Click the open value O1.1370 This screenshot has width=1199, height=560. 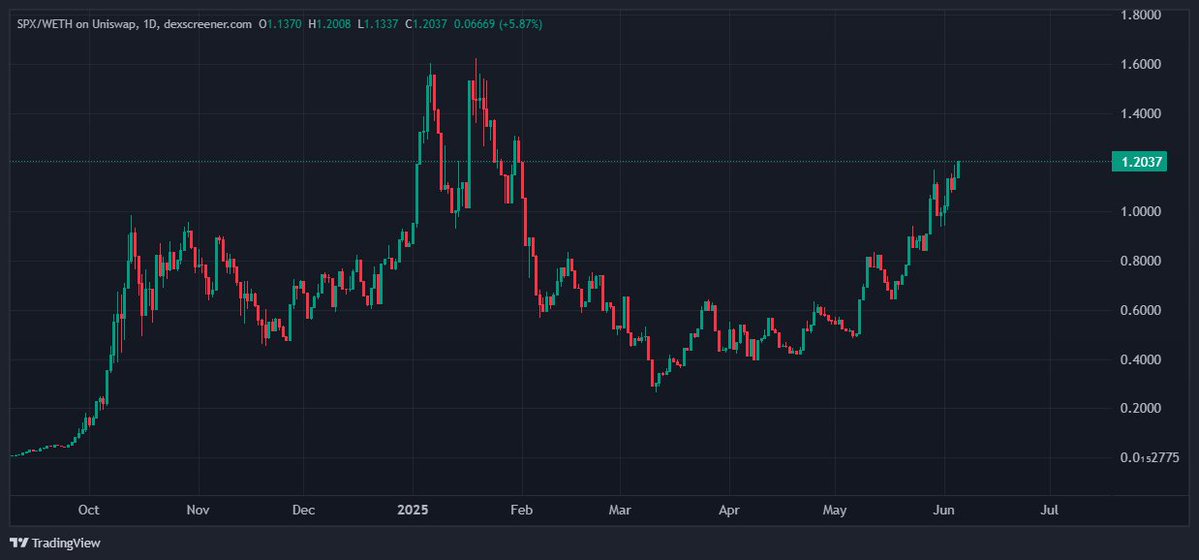coord(282,24)
